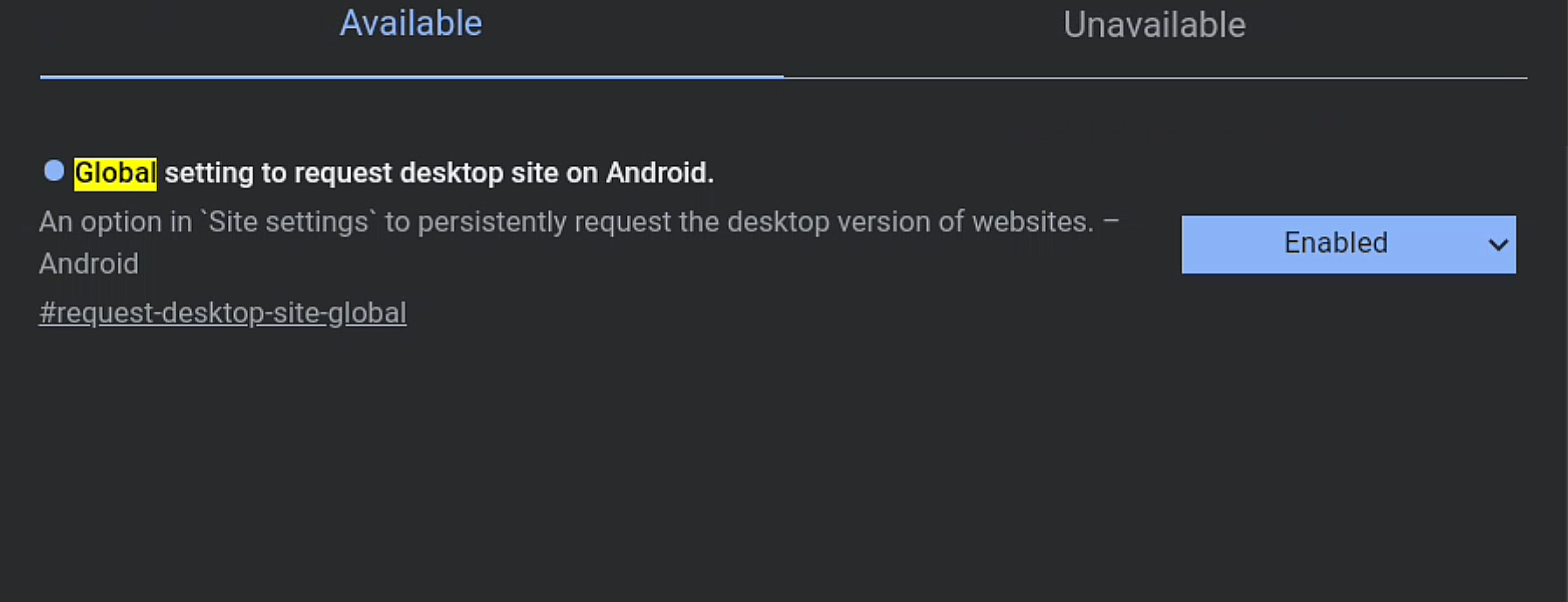Viewport: 1568px width, 602px height.
Task: Click the phrase 'desktop version of websites'
Action: [x=909, y=222]
